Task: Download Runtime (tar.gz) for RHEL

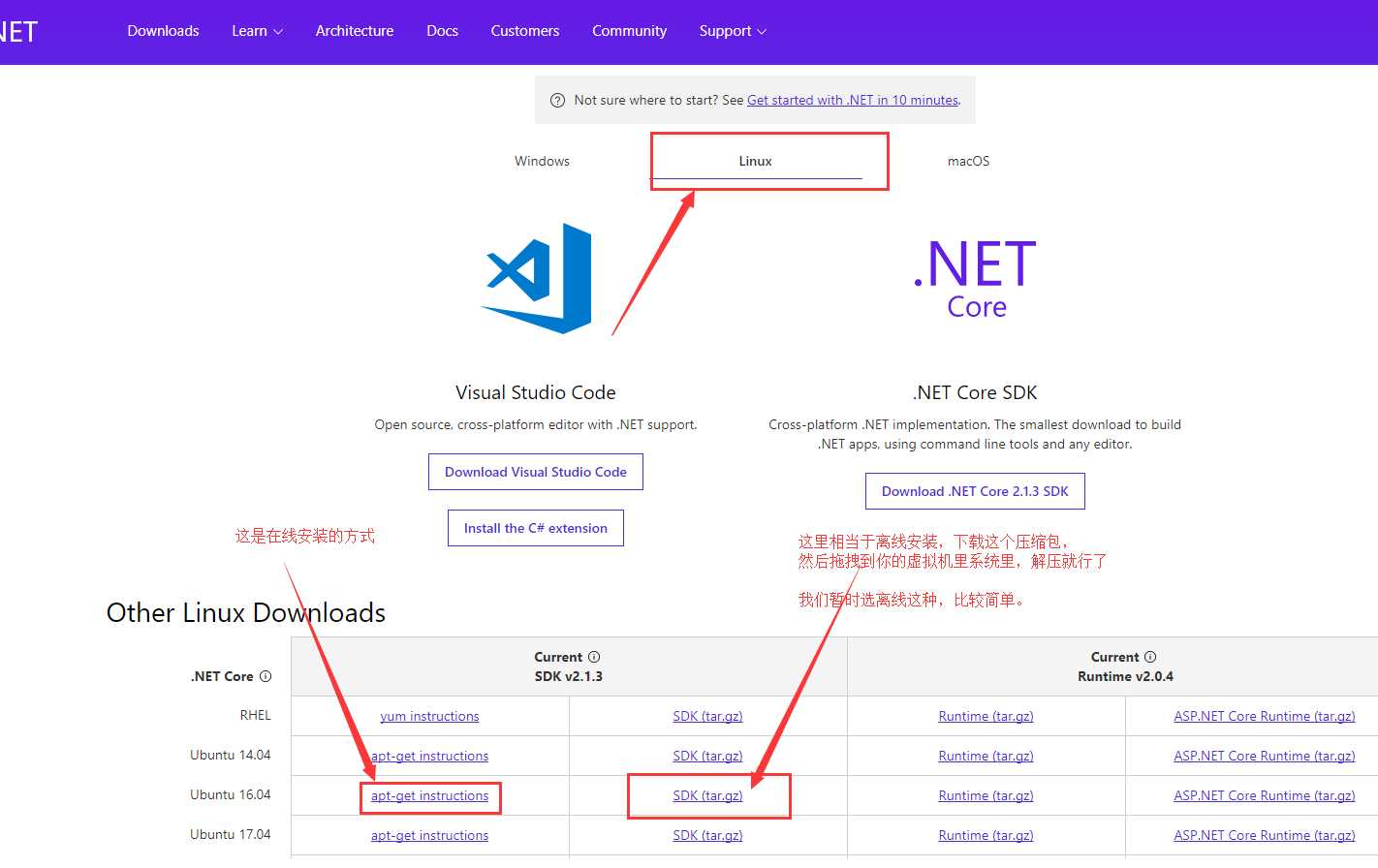Action: [986, 716]
